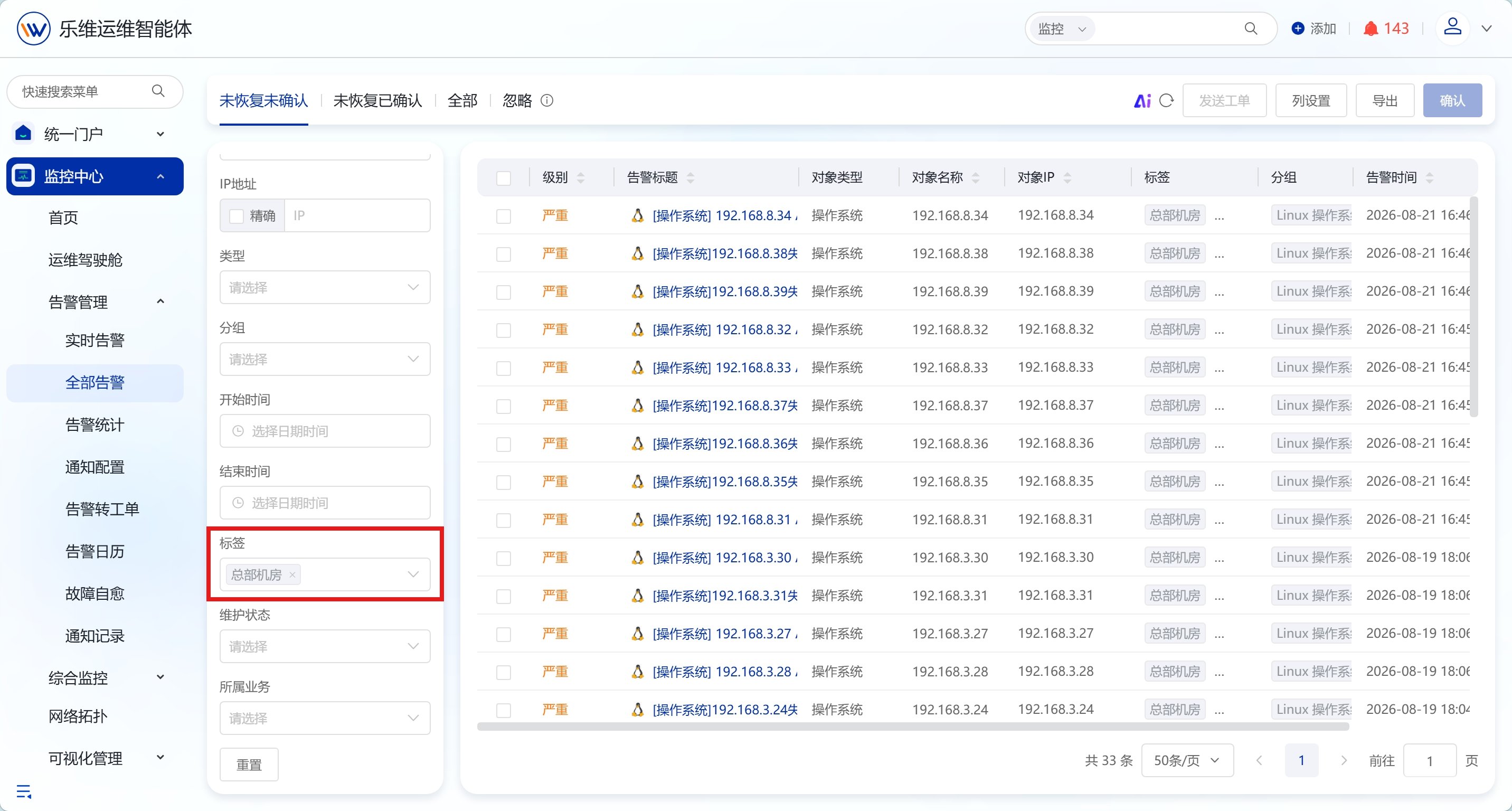Select the row checkbox for 192.168.8.34
This screenshot has width=1512, height=811.
[x=503, y=216]
